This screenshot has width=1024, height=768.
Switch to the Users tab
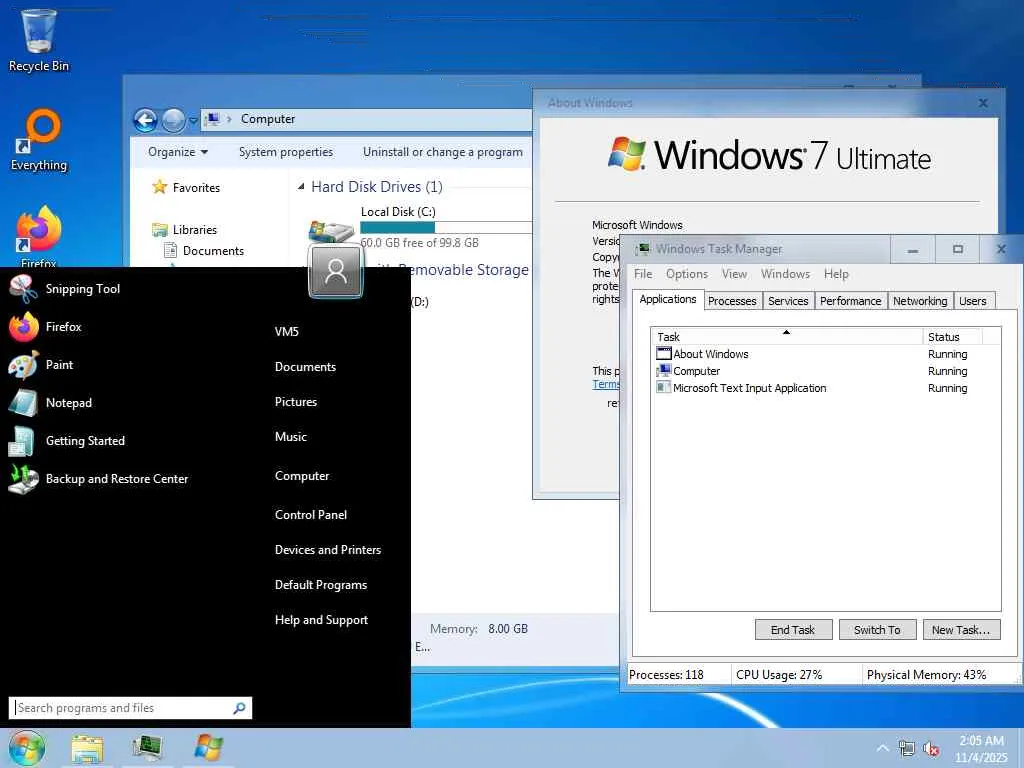coord(972,301)
